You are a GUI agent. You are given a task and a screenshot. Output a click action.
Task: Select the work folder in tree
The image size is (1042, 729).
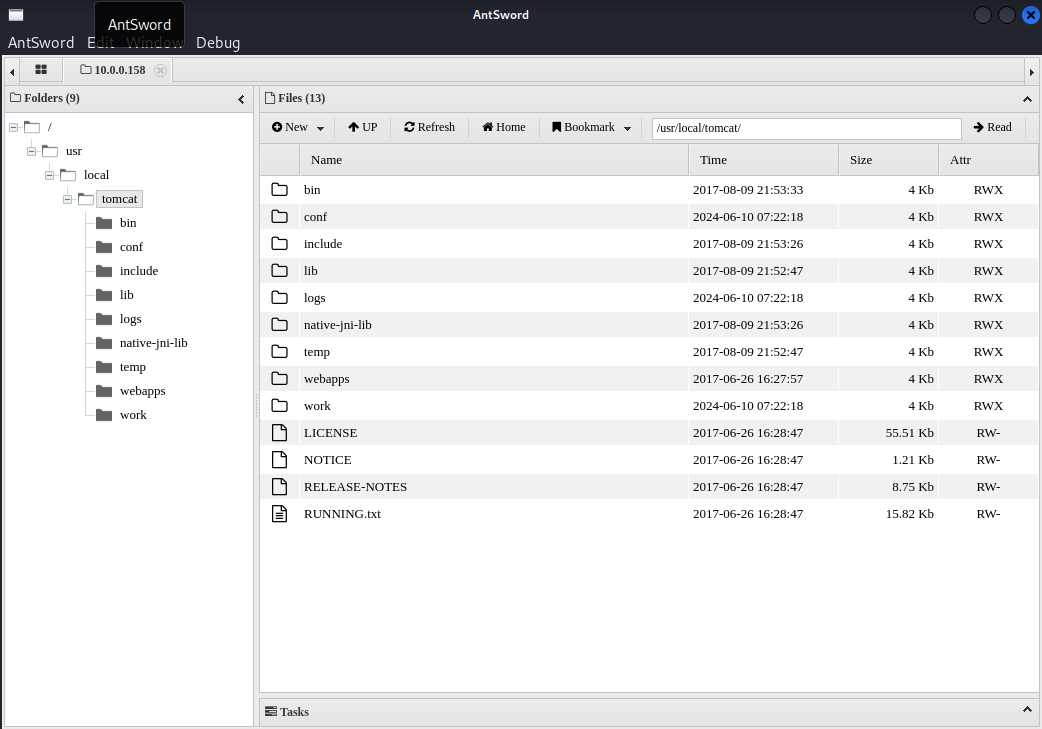click(x=133, y=415)
